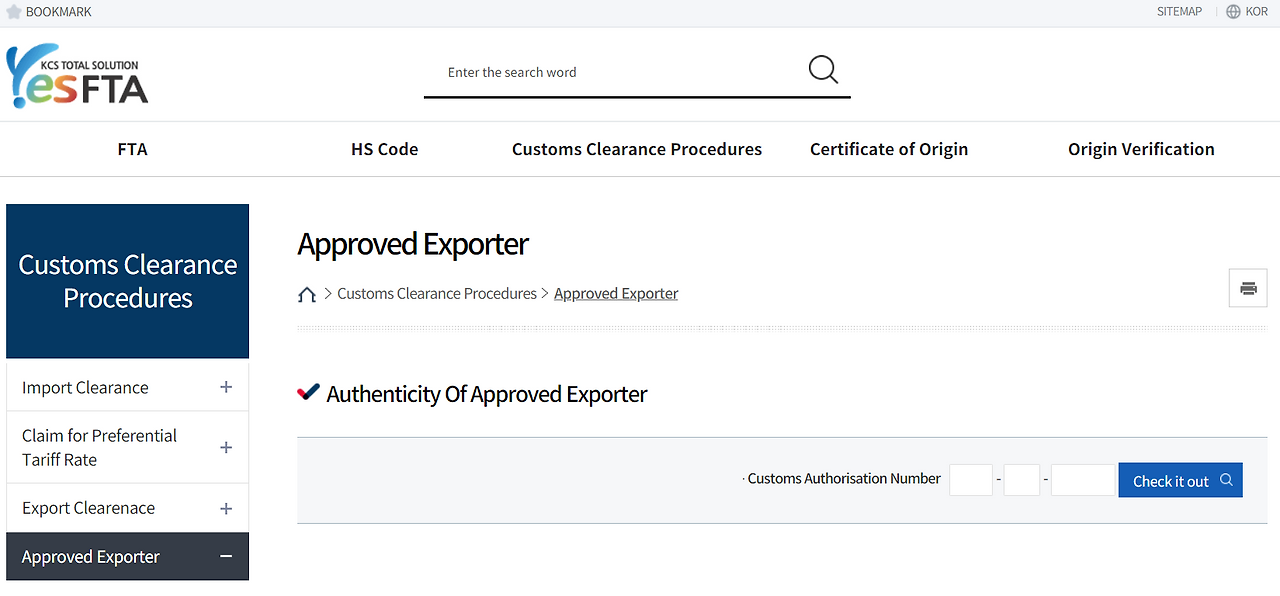Open the HS Code menu
The width and height of the screenshot is (1280, 596).
point(384,149)
